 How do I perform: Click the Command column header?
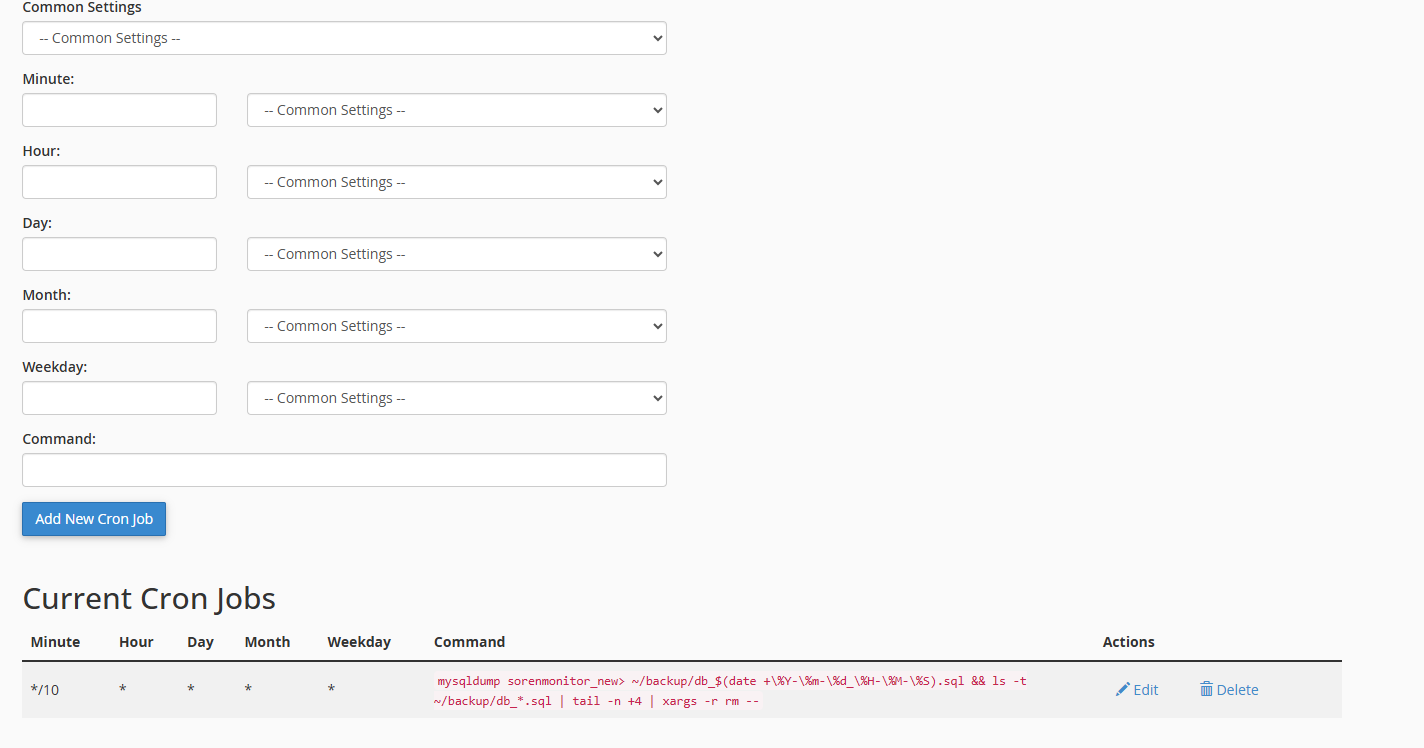coord(469,642)
